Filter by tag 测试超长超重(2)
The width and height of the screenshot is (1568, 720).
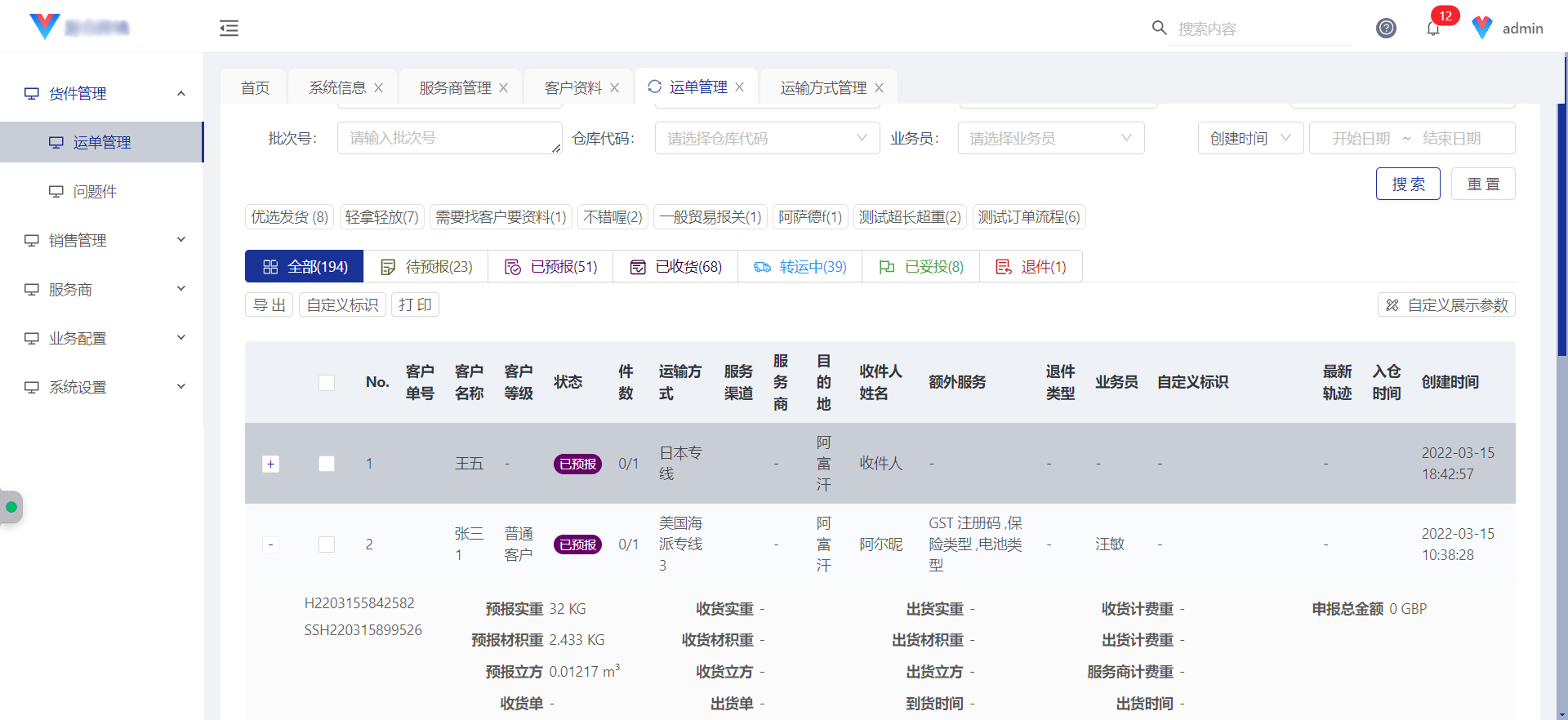910,216
